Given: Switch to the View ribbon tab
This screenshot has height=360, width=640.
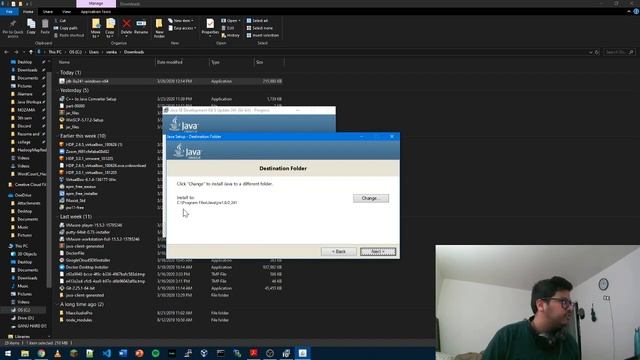Looking at the screenshot, I should [66, 12].
